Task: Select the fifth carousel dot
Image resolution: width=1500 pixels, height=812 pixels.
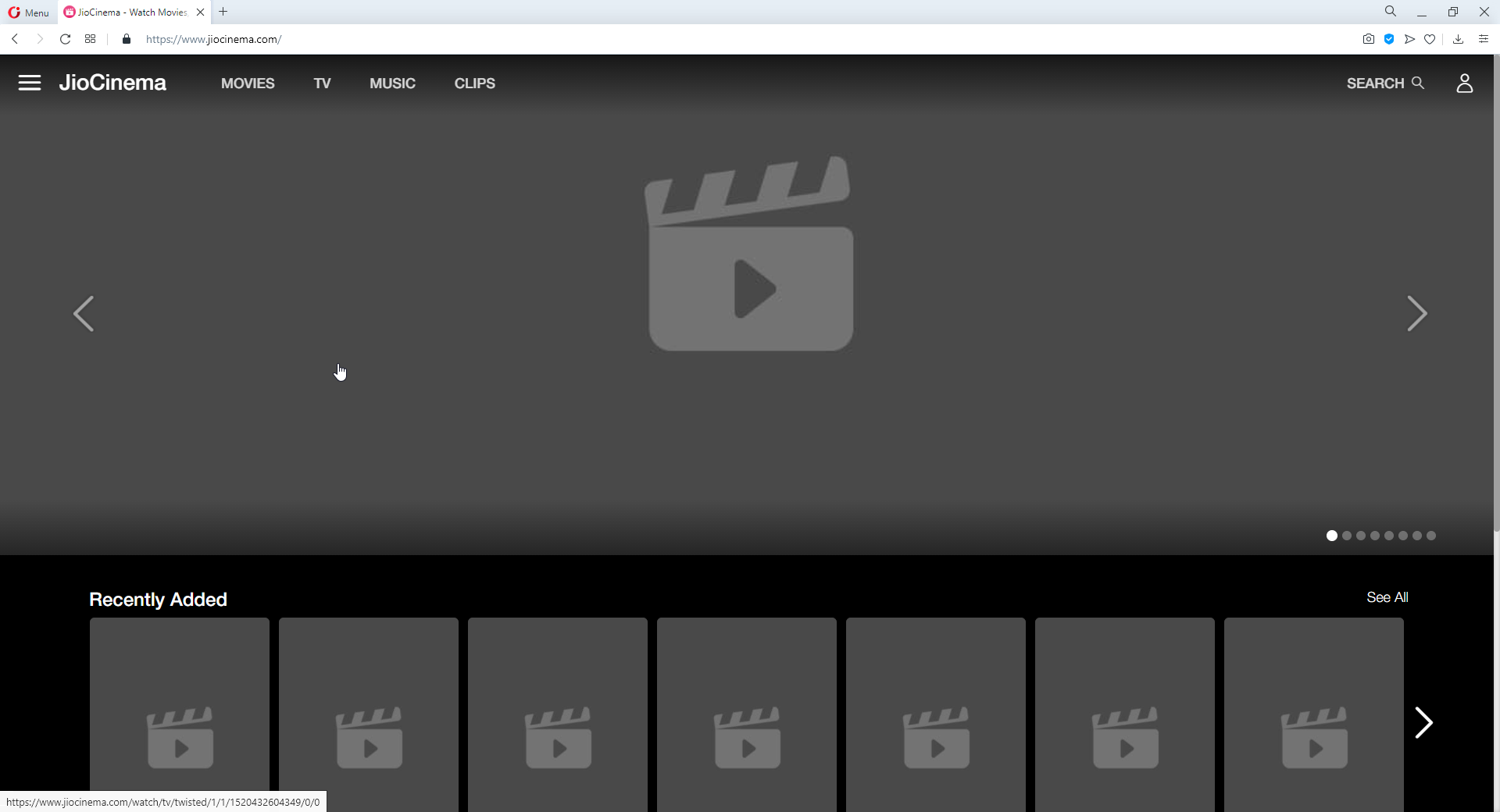Action: 1389,536
